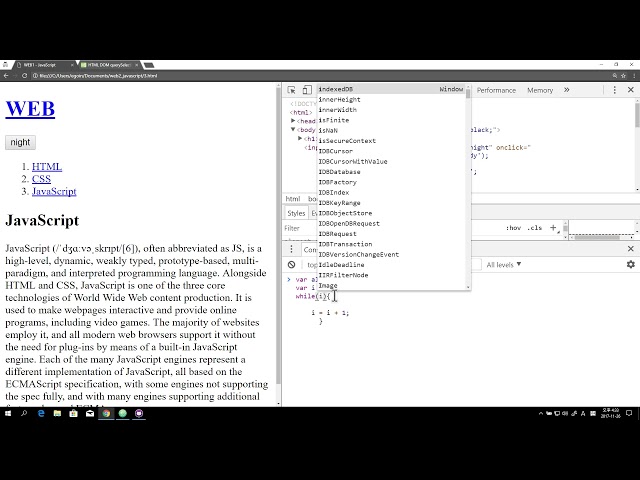Open File Explorer from the taskbar
The image size is (640, 480).
[57, 413]
